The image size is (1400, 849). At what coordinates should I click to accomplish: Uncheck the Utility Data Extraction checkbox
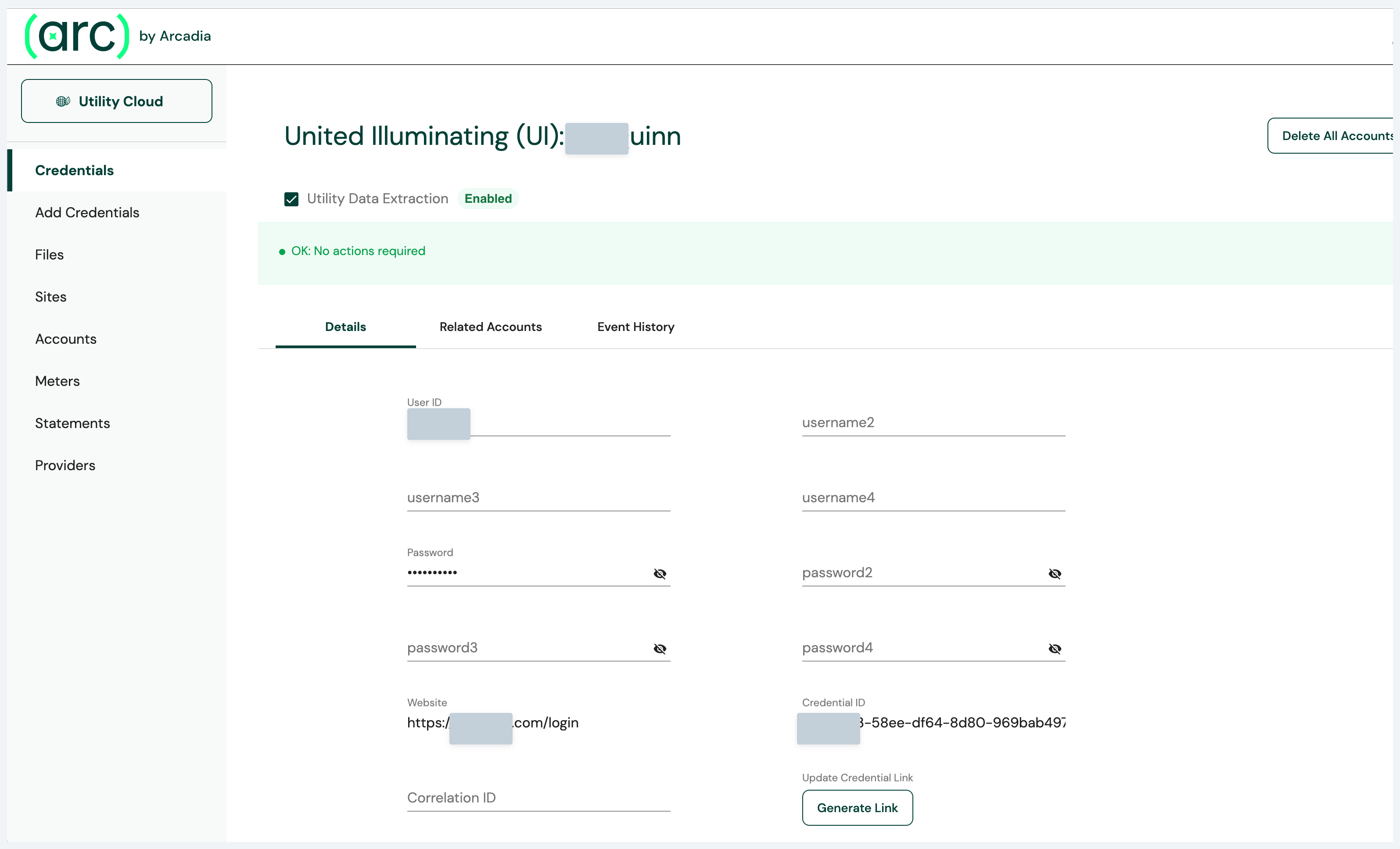coord(291,199)
